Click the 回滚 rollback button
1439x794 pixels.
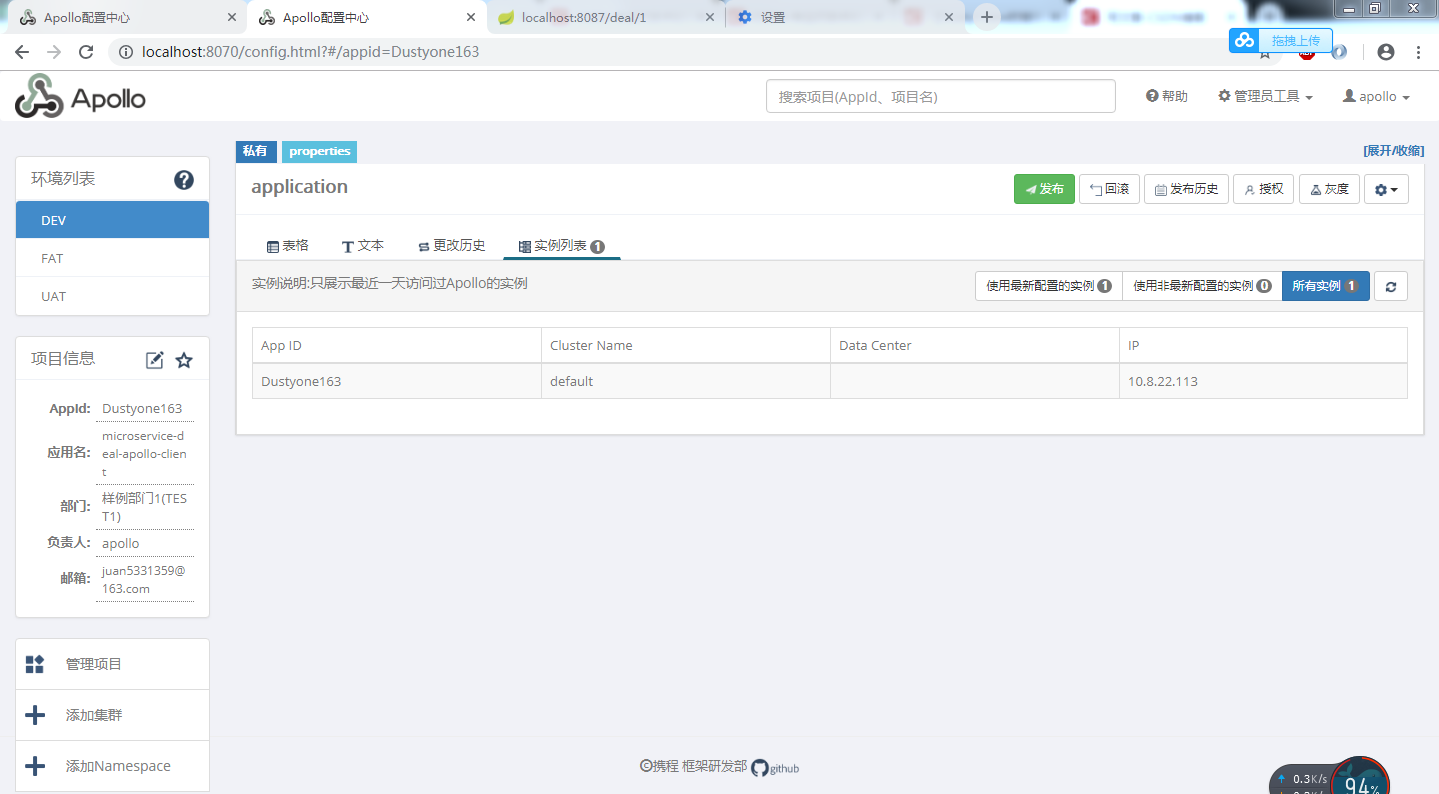click(1109, 189)
